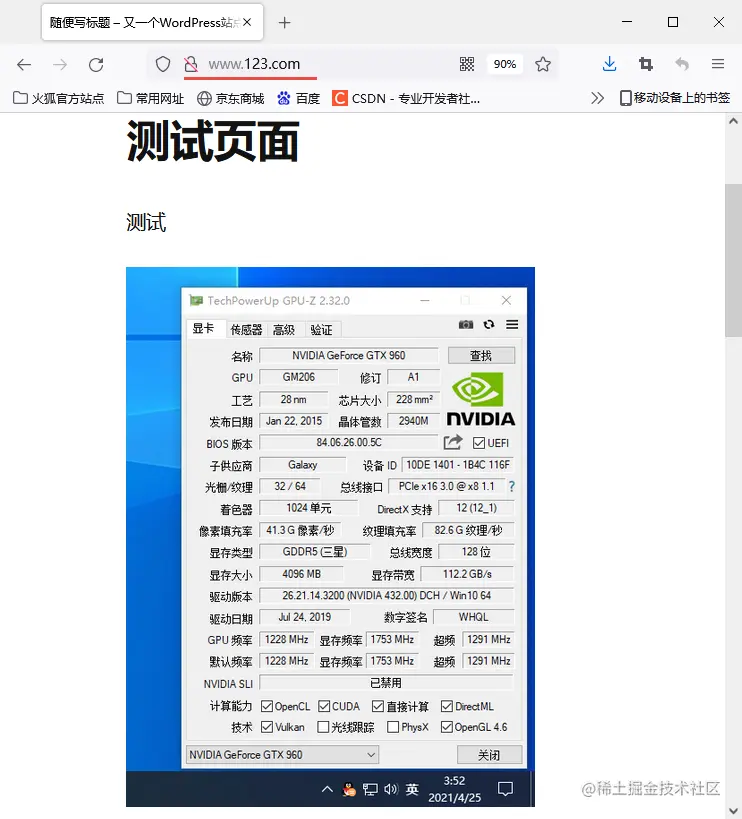The image size is (742, 819).
Task: Toggle the PhysX checkbox
Action: coord(393,727)
